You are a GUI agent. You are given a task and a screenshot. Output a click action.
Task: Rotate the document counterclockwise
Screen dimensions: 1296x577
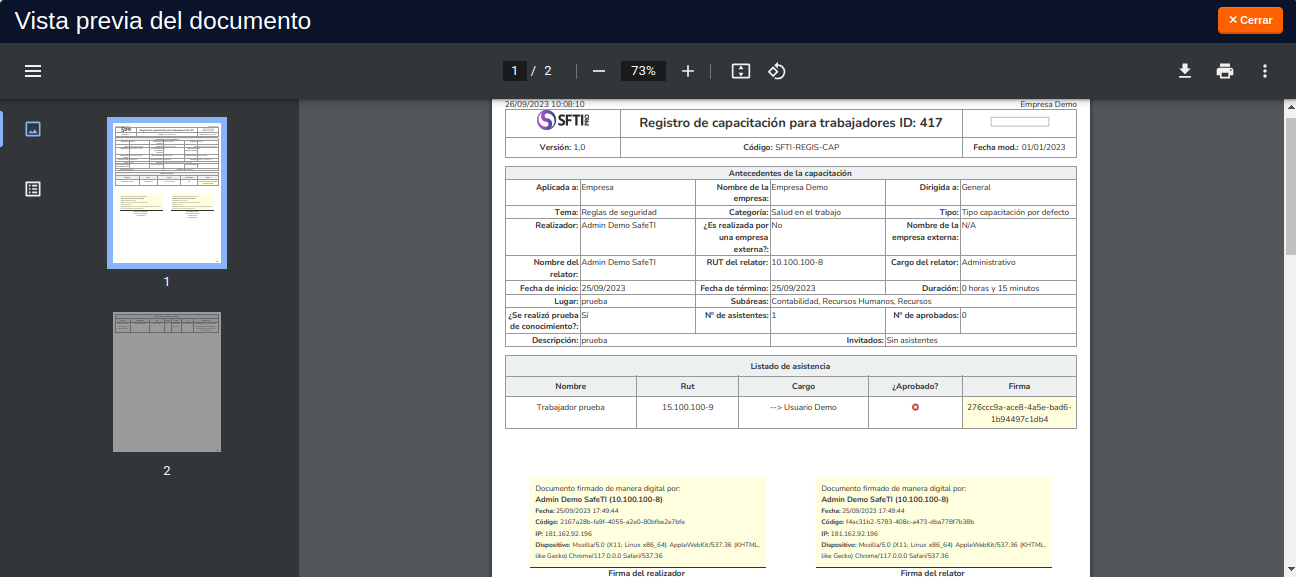tap(777, 71)
